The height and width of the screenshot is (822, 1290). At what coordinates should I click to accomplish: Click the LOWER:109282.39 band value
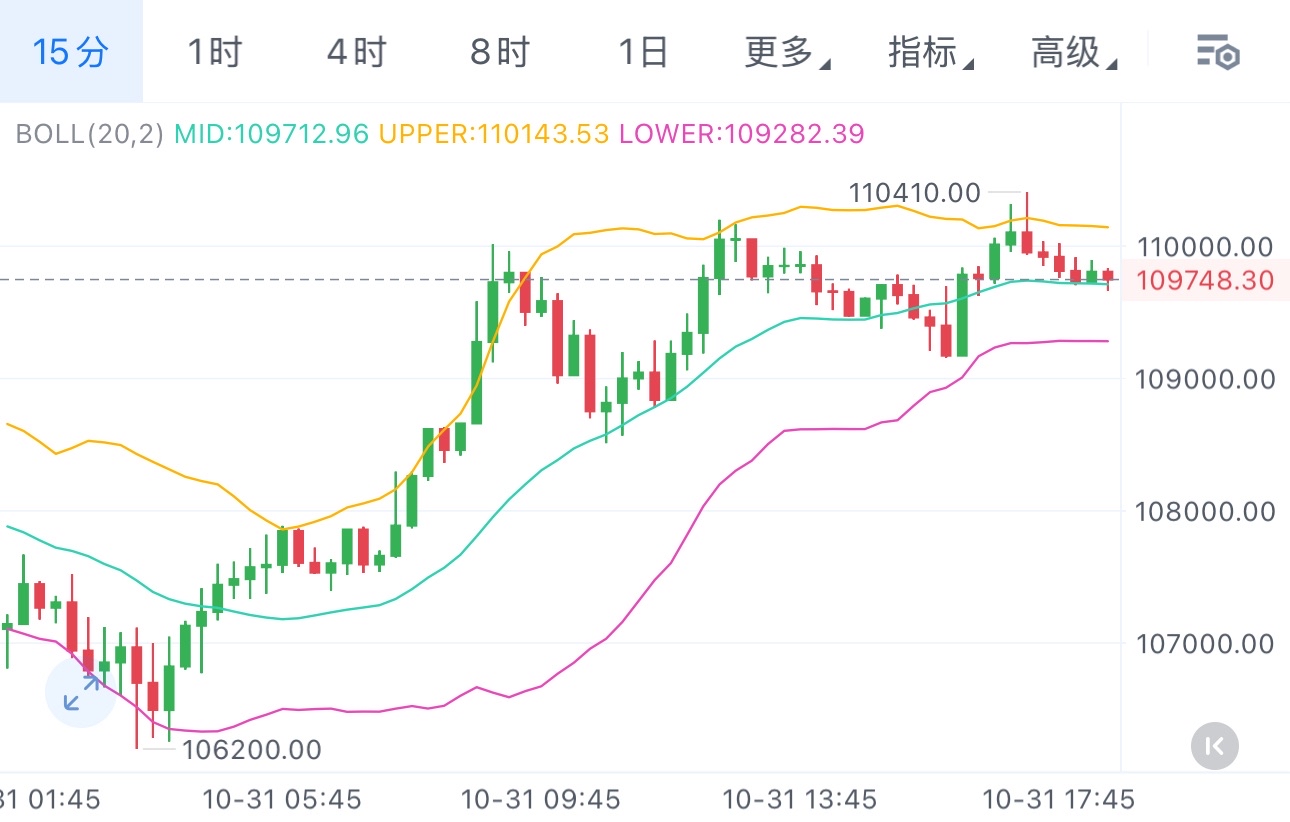click(741, 133)
